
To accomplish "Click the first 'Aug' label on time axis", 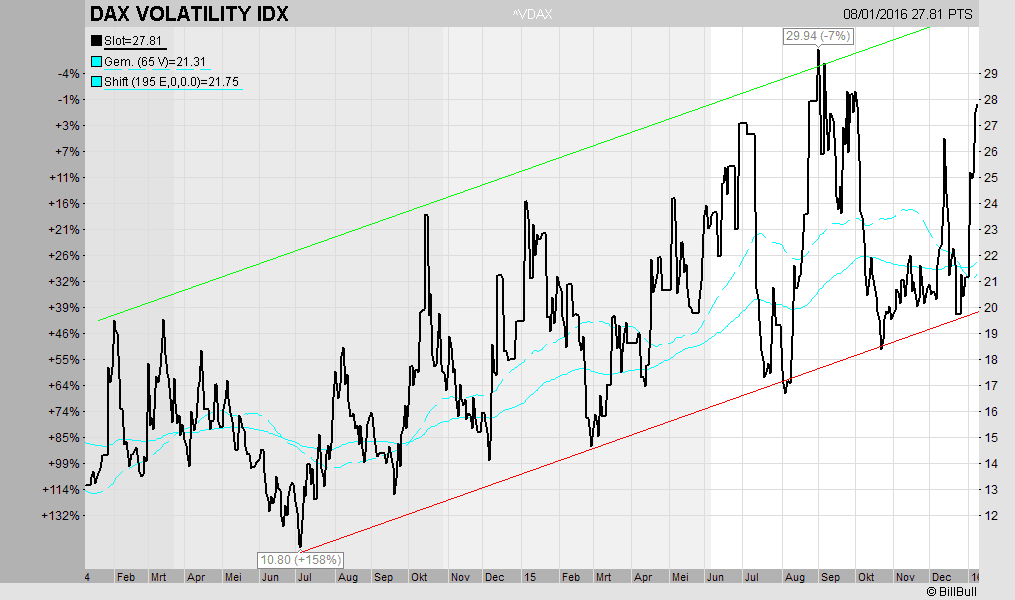I will tap(348, 577).
